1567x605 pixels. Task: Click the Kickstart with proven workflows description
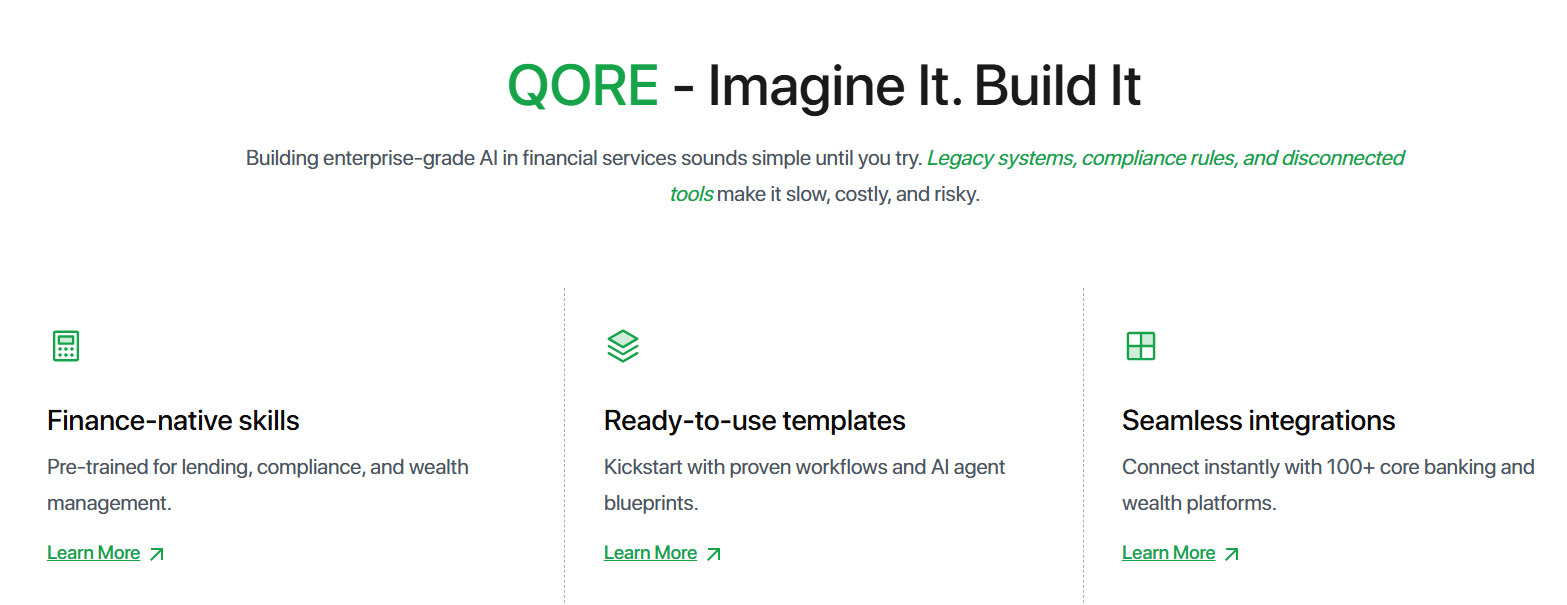804,484
